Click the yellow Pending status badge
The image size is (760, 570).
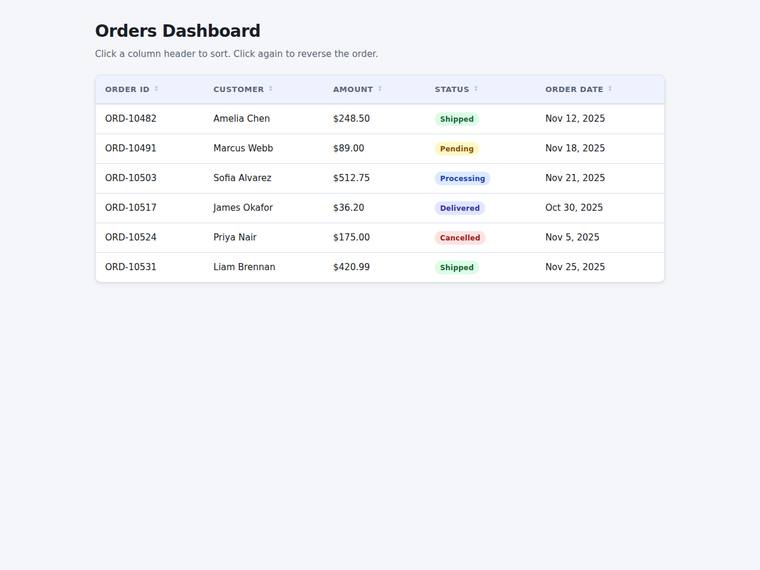(x=457, y=149)
